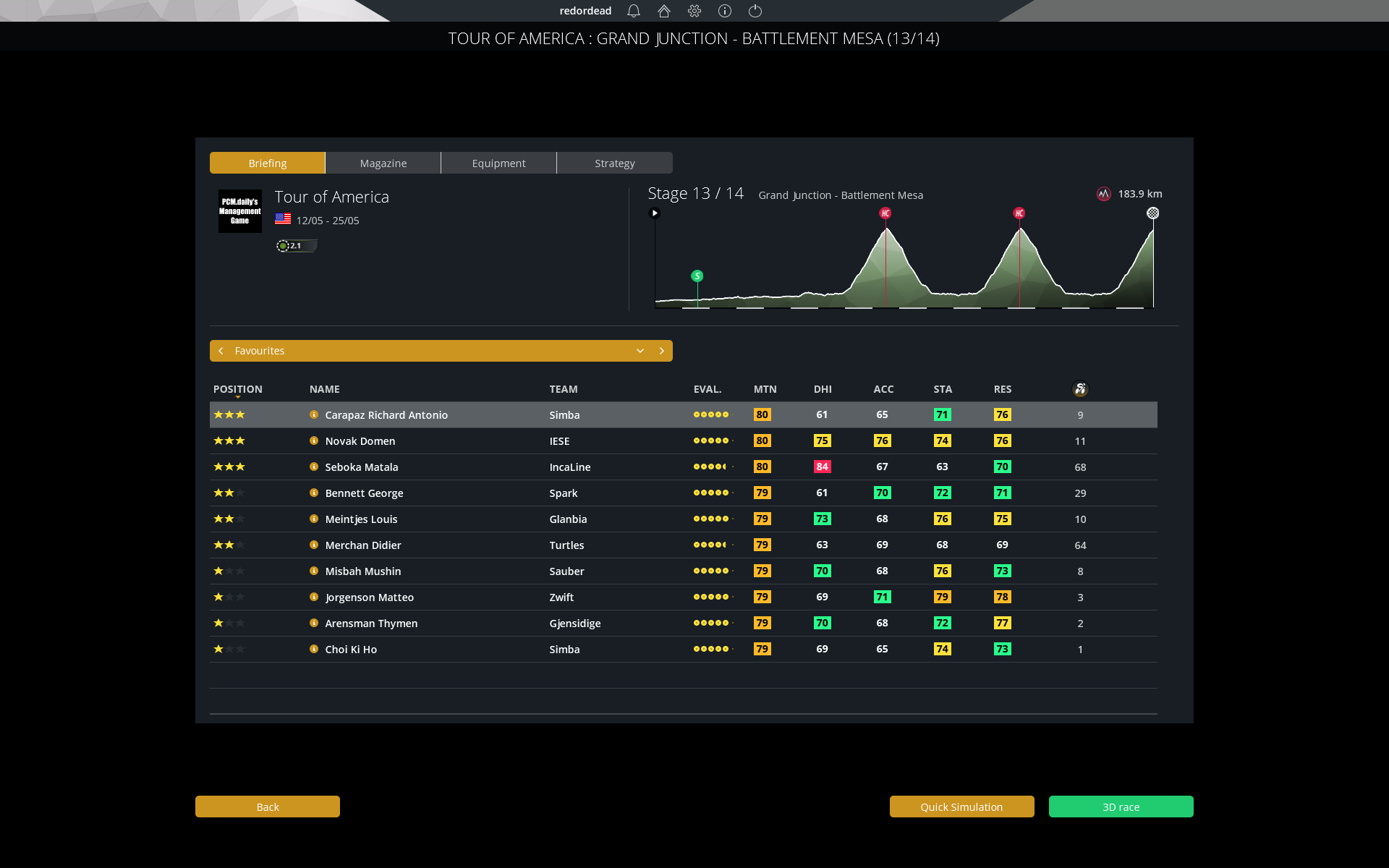Open the notifications bell icon
The width and height of the screenshot is (1389, 868).
pyautogui.click(x=634, y=11)
